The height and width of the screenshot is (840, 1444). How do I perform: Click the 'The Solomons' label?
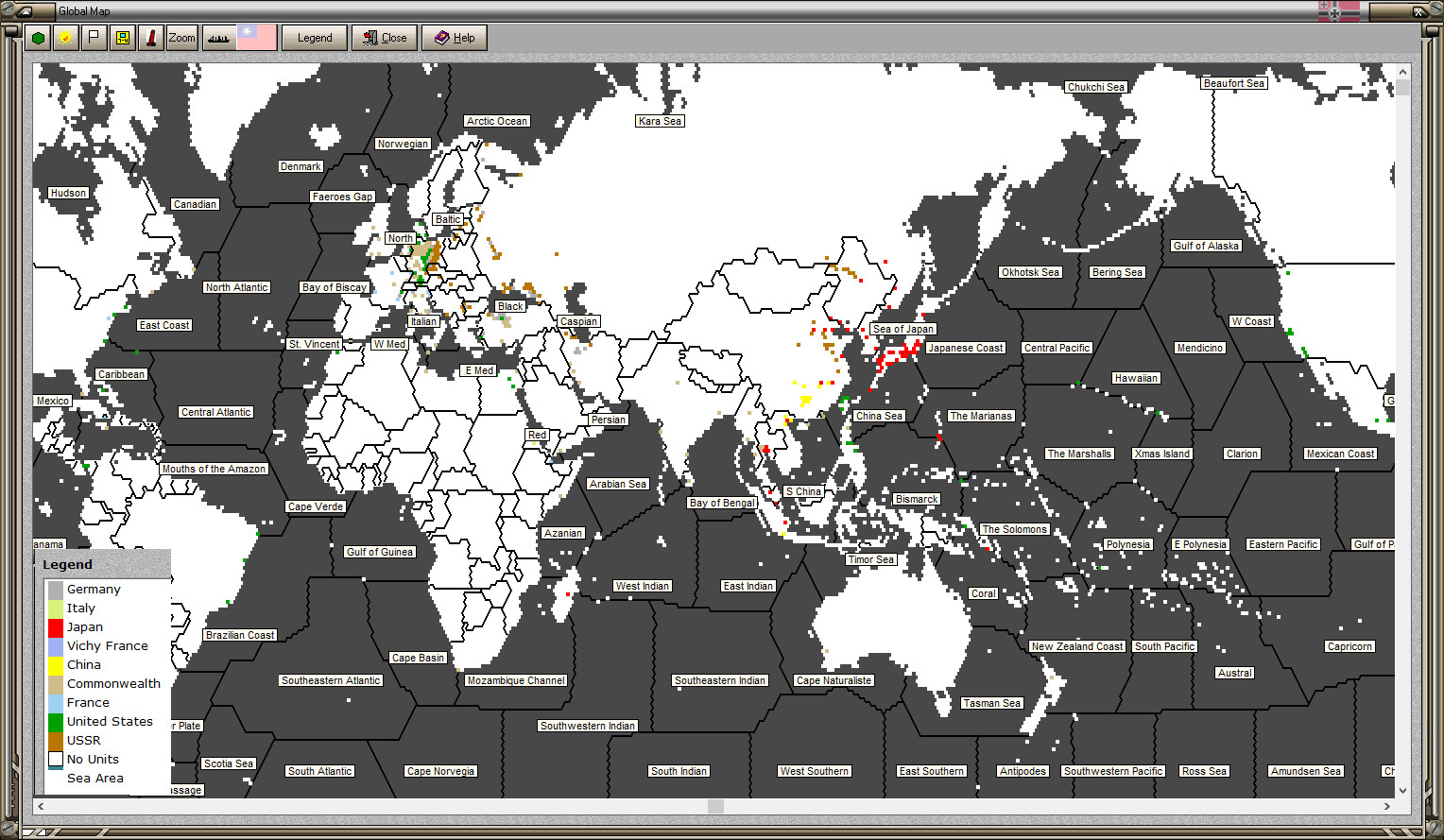click(1015, 529)
